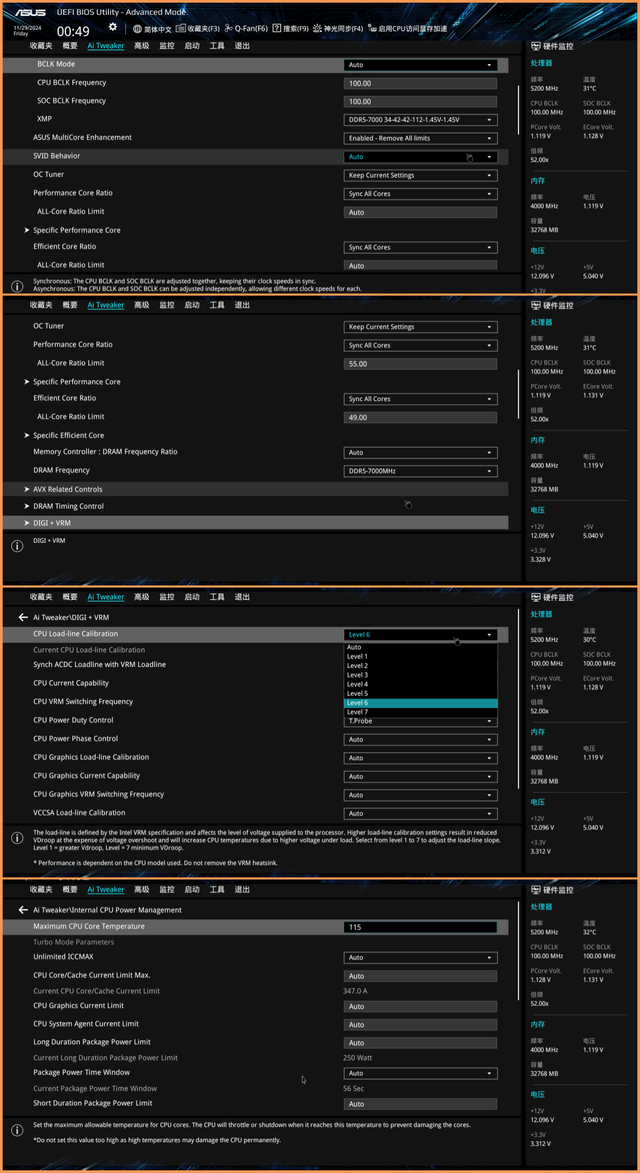The height and width of the screenshot is (1173, 640).
Task: Open the CPU Graphics VRM Switching Frequency dropdown
Action: 420,795
